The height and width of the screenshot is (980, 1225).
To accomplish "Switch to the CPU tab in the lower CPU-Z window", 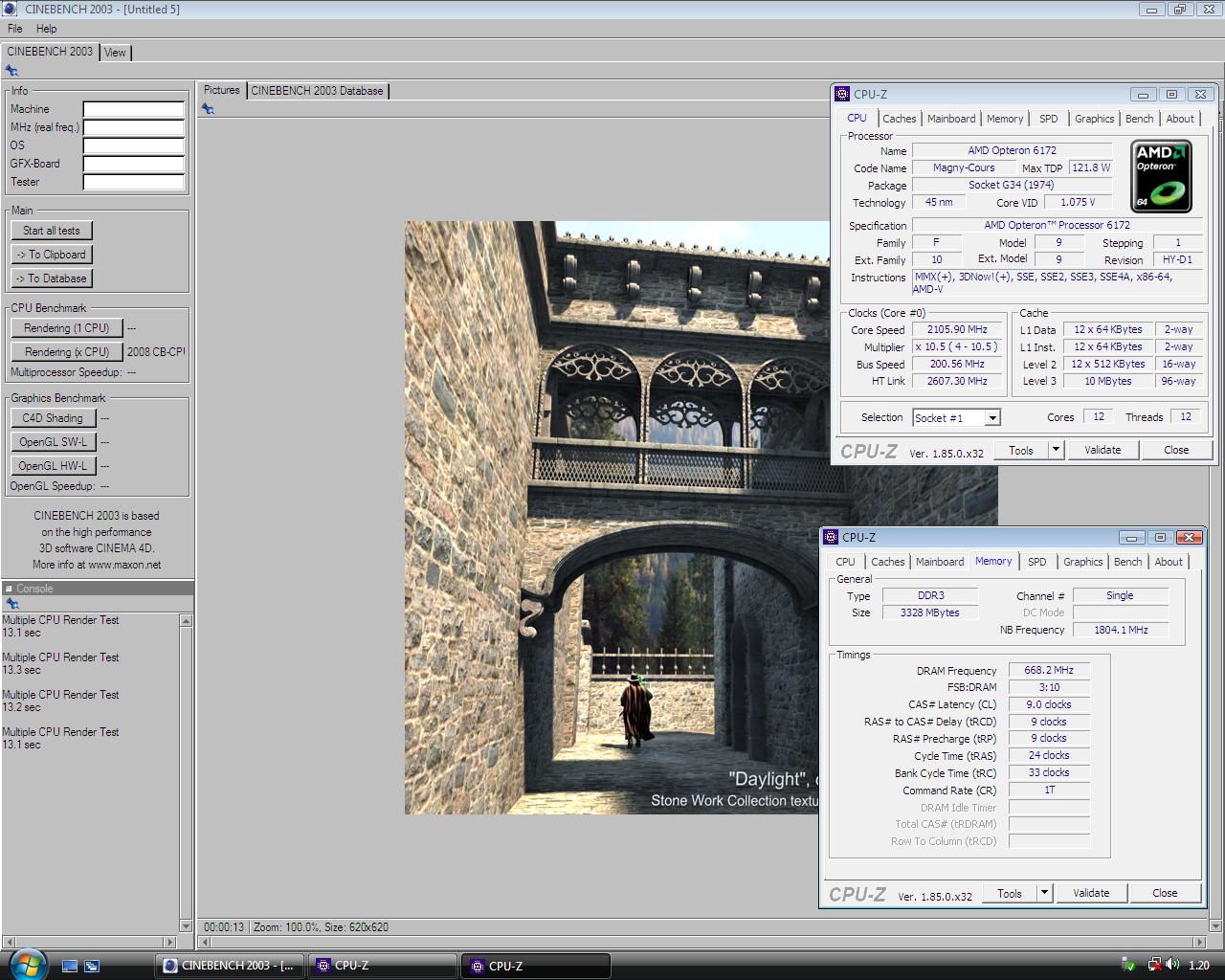I will pyautogui.click(x=845, y=562).
